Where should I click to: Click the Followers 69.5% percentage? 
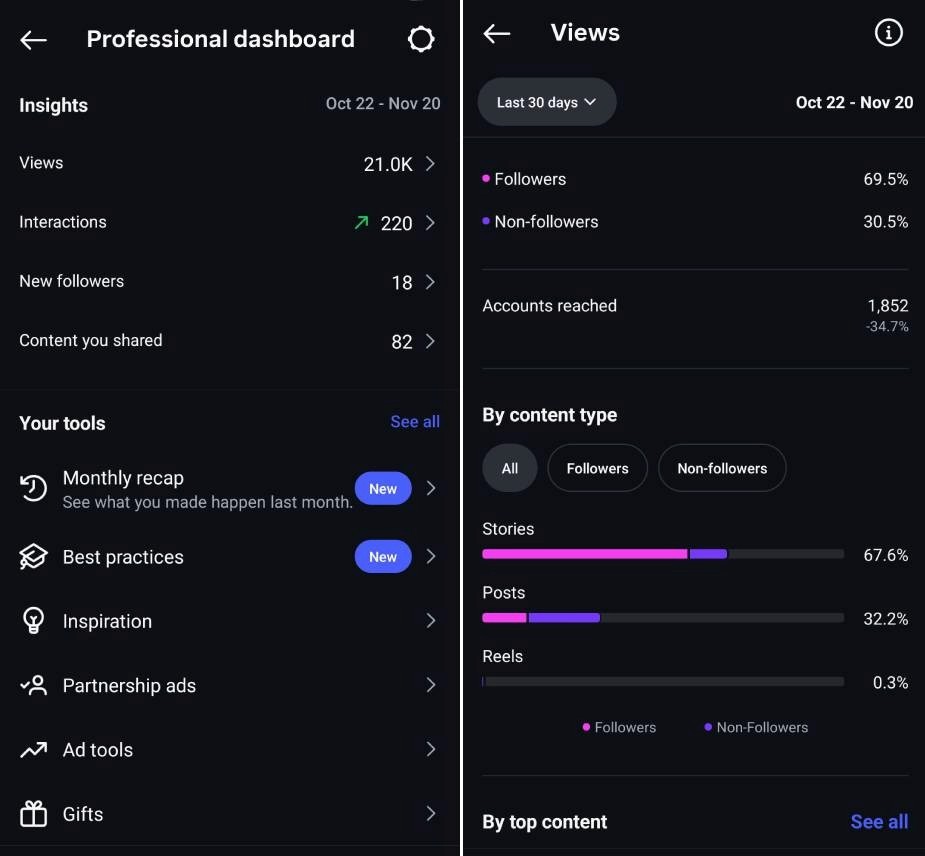tap(885, 179)
